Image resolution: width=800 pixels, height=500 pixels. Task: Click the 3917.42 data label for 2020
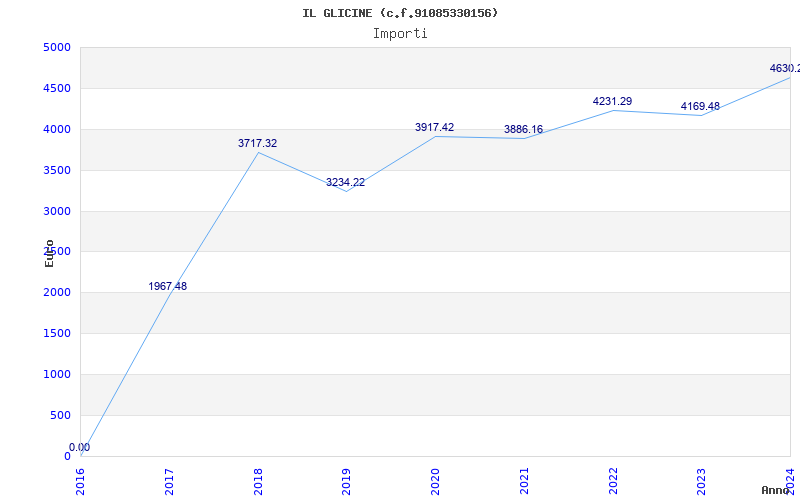coord(434,127)
